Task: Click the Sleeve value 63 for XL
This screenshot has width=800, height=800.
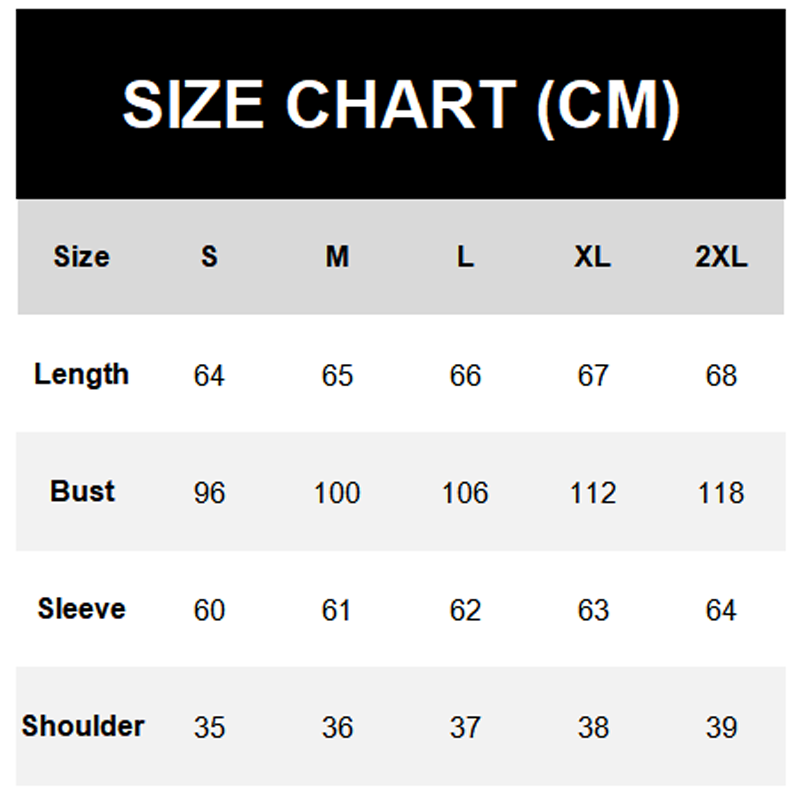Action: (x=593, y=610)
